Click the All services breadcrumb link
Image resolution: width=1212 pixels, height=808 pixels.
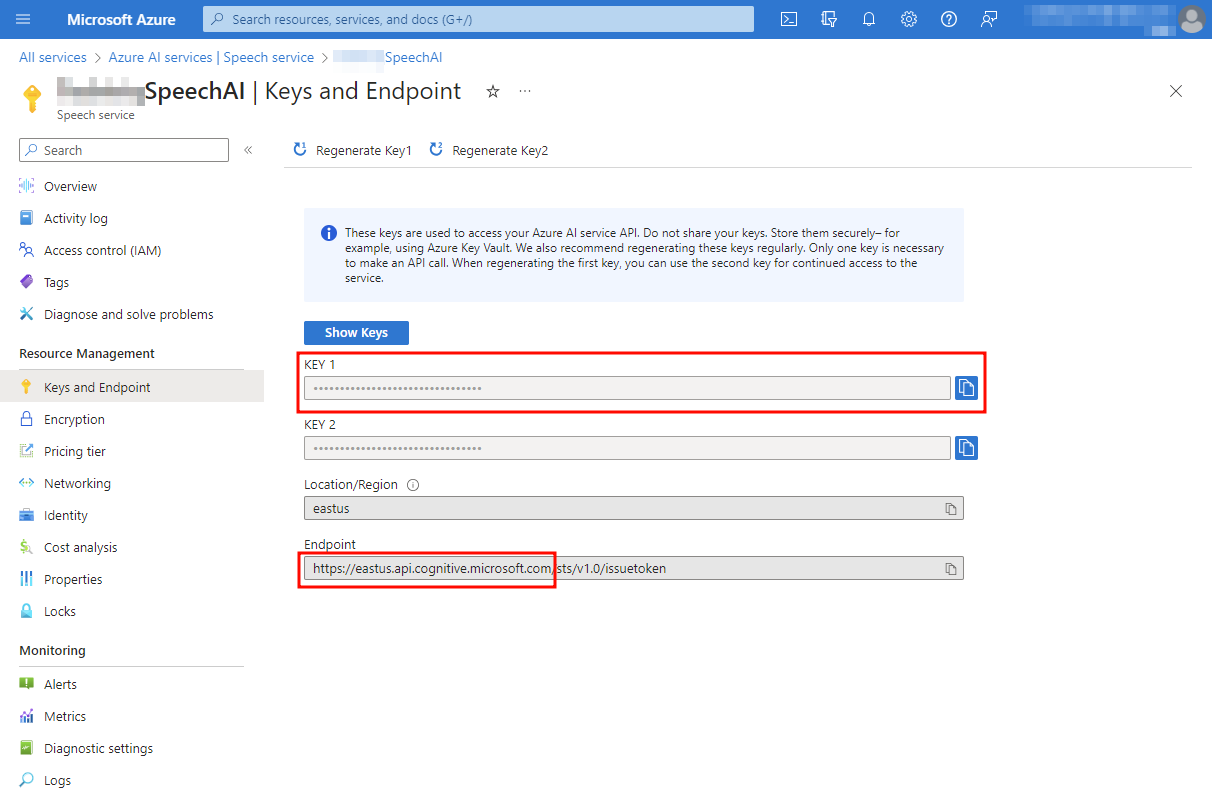53,58
